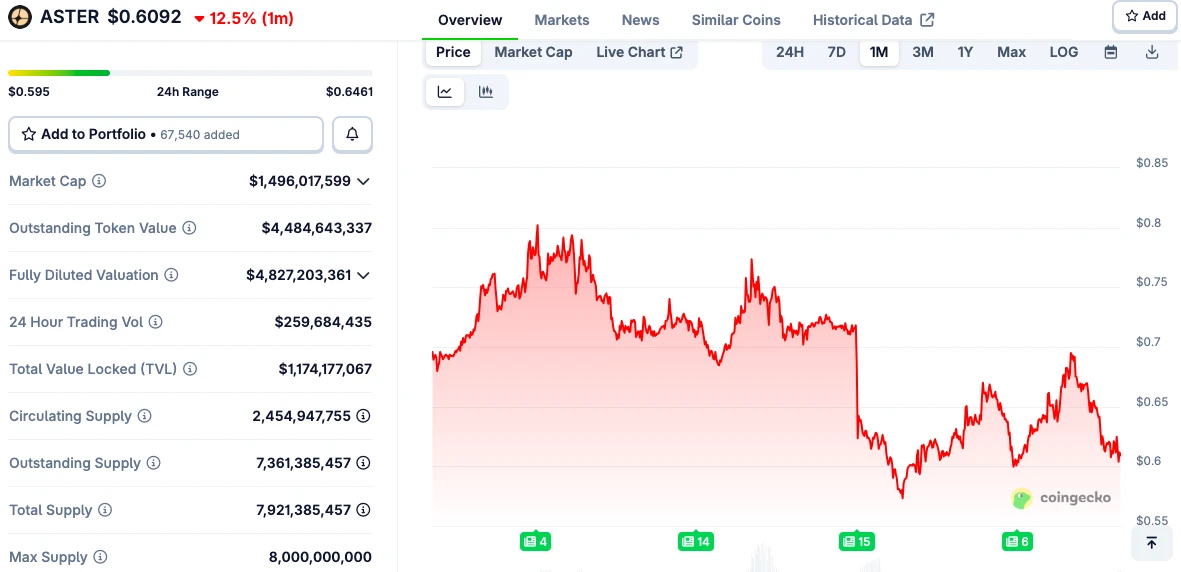Switch to candlestick chart view

pyautogui.click(x=486, y=92)
